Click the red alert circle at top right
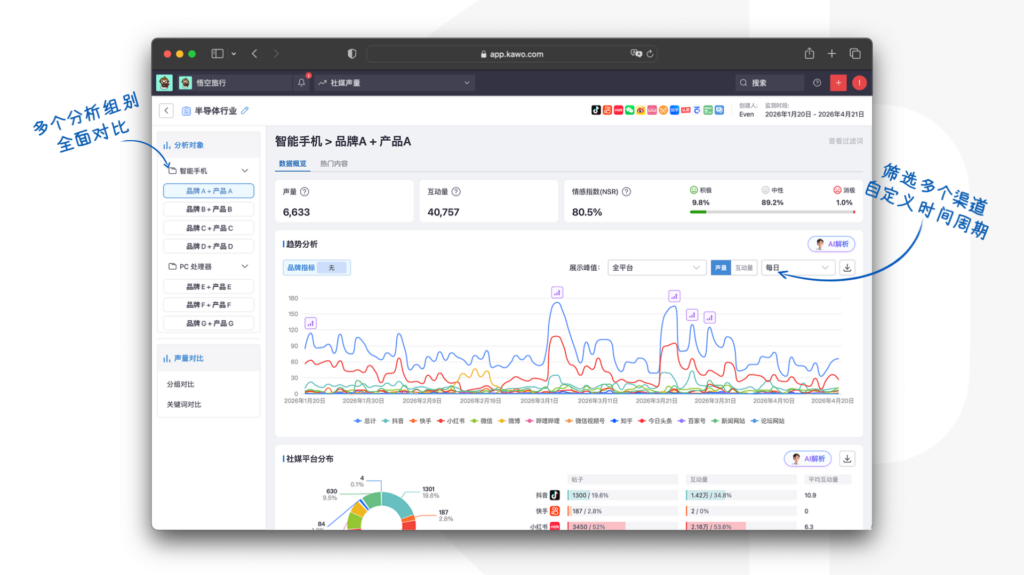The height and width of the screenshot is (575, 1024). point(859,83)
